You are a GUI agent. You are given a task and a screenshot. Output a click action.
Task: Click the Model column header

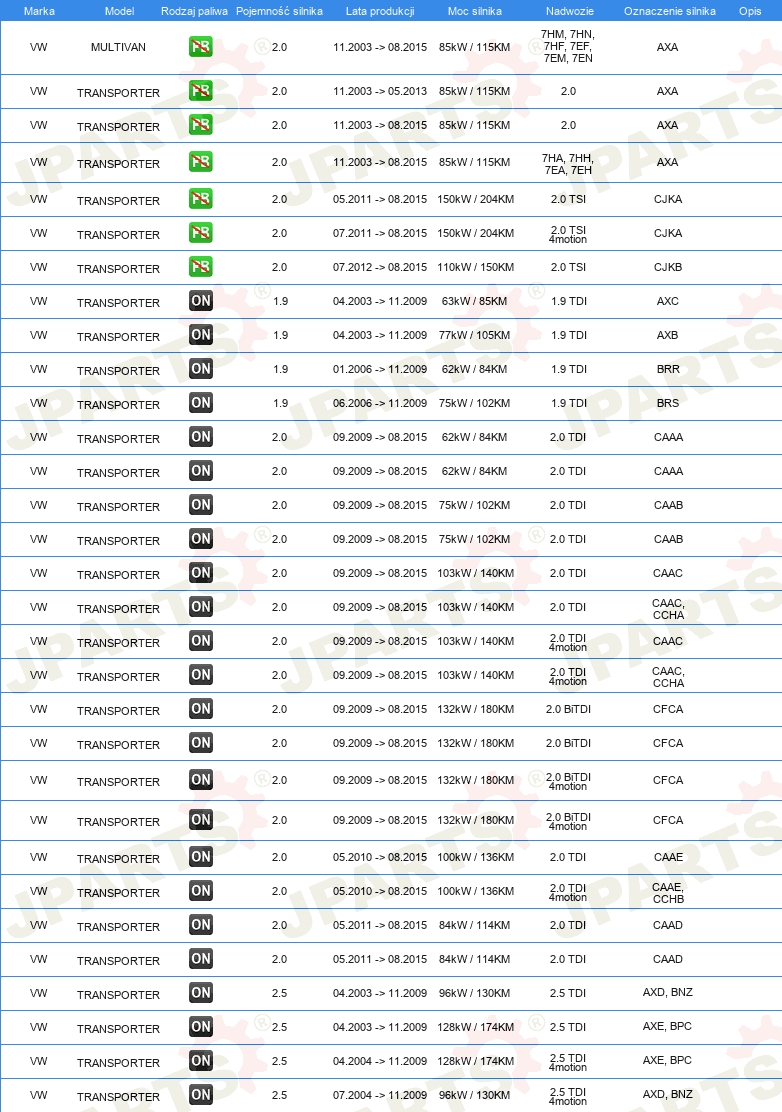tap(119, 11)
